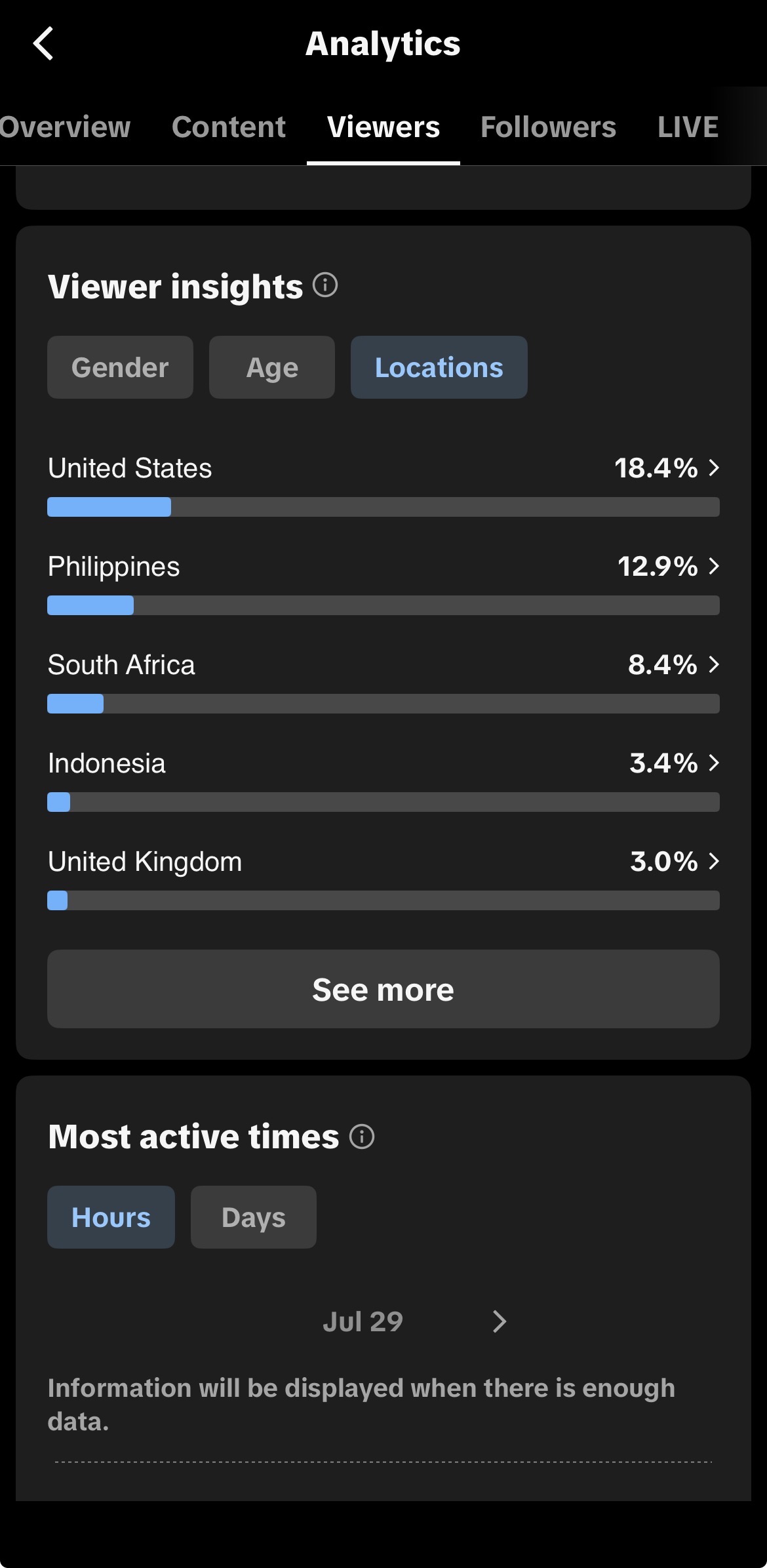Expand United Kingdom location details chevron
767x1568 pixels.
715,861
